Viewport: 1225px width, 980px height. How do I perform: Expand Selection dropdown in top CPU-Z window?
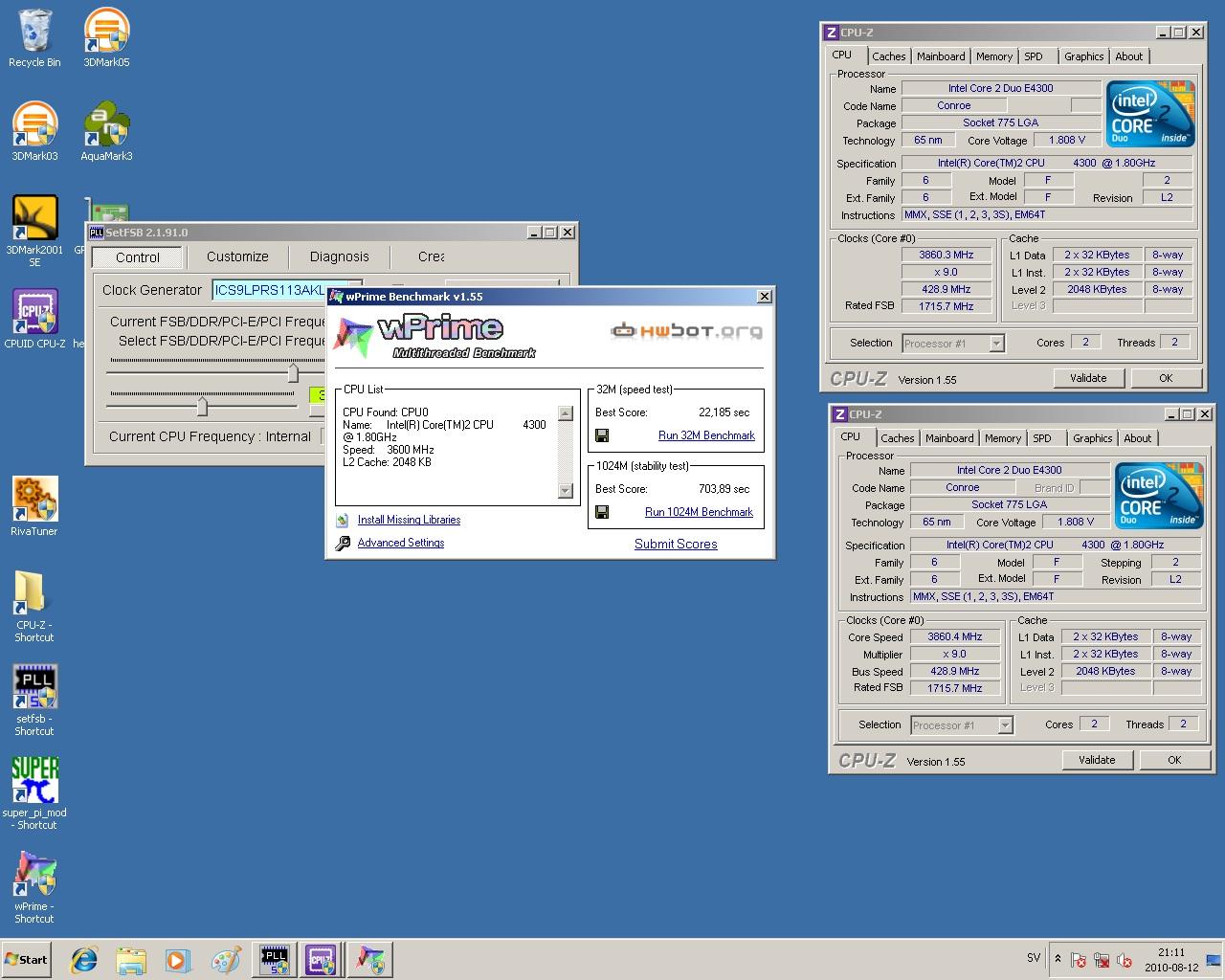click(x=996, y=344)
